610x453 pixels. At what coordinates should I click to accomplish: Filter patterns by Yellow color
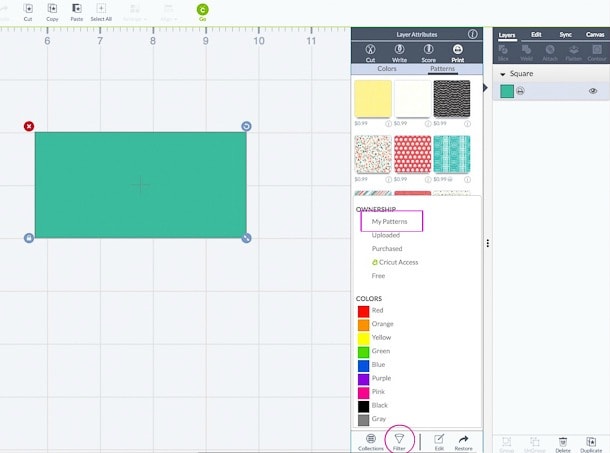coord(375,338)
